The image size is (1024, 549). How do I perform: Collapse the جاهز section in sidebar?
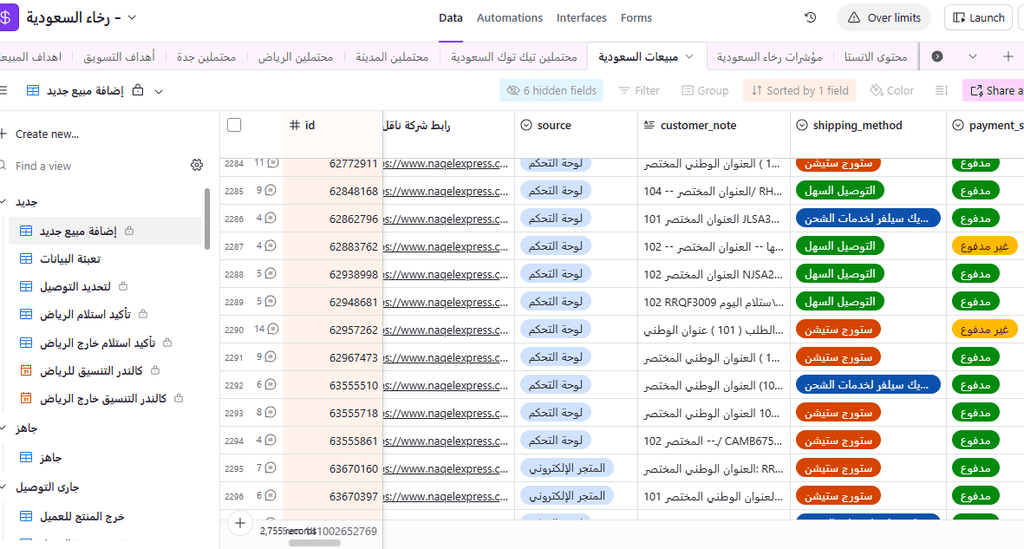[5, 427]
